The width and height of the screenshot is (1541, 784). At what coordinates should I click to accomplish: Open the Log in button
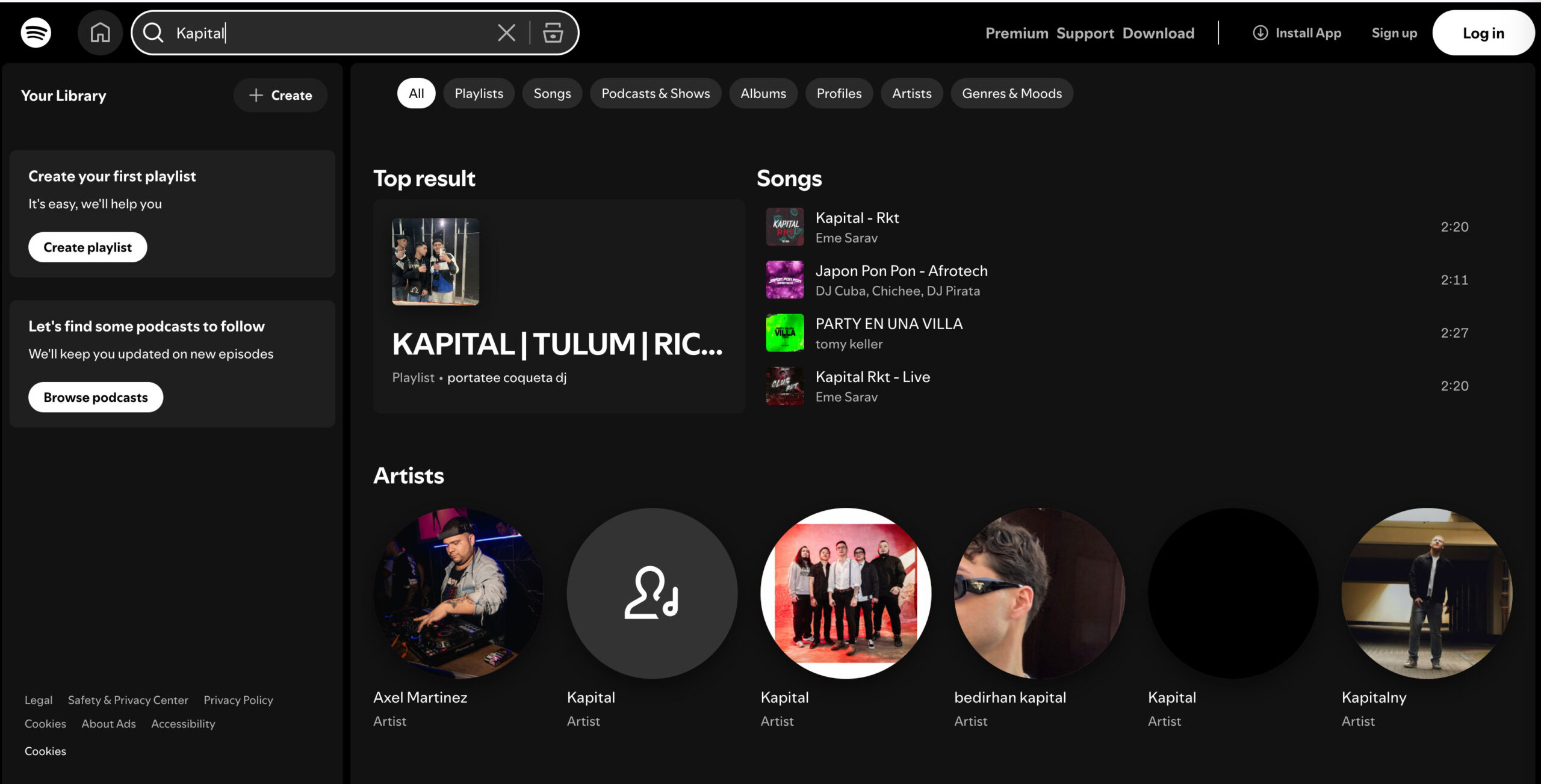point(1483,33)
